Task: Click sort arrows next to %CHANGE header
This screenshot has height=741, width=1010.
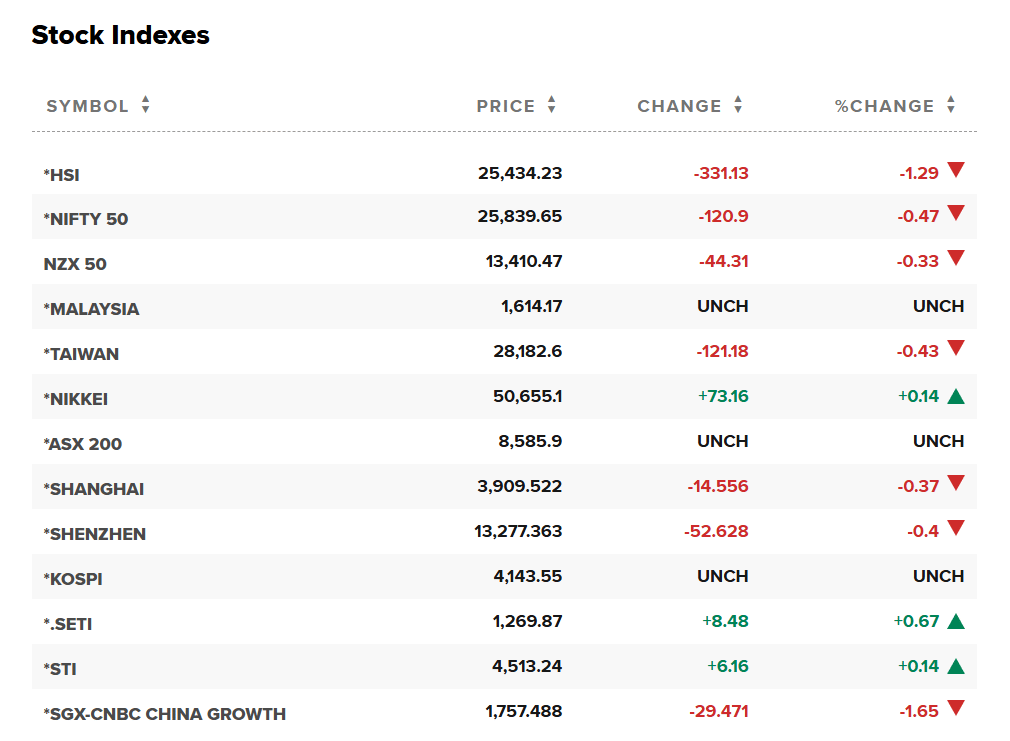Action: click(951, 105)
